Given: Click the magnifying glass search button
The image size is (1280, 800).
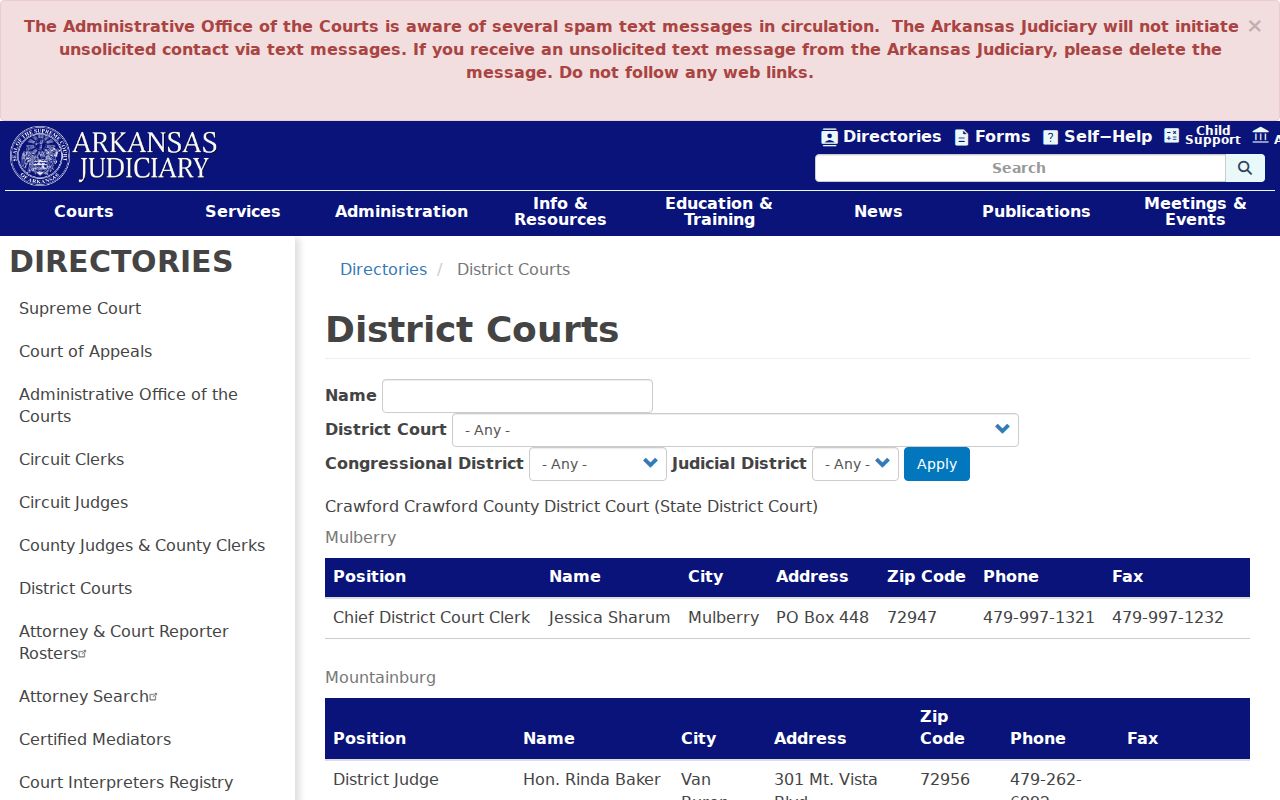Looking at the screenshot, I should [x=1245, y=168].
